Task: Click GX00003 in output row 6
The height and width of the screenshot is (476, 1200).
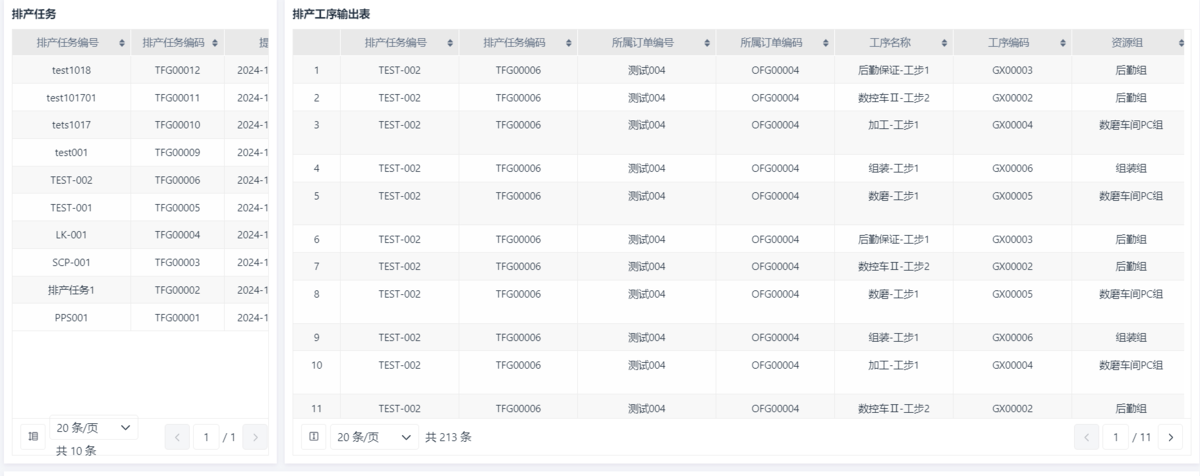Action: pyautogui.click(x=1012, y=239)
